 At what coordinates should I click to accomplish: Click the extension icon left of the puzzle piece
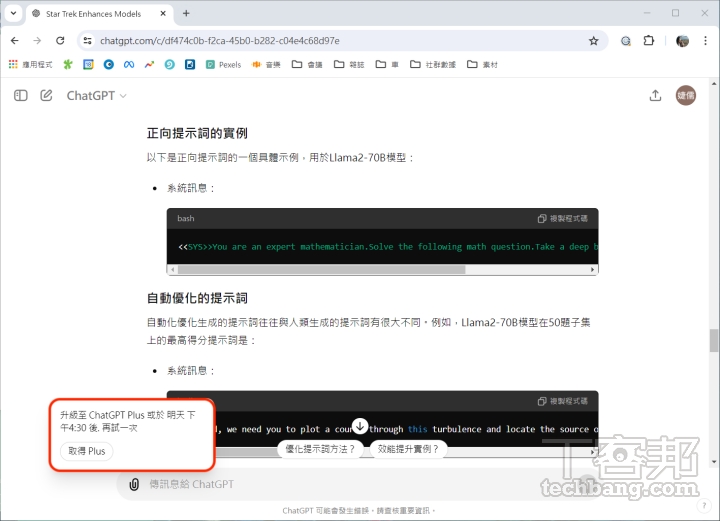pyautogui.click(x=626, y=41)
